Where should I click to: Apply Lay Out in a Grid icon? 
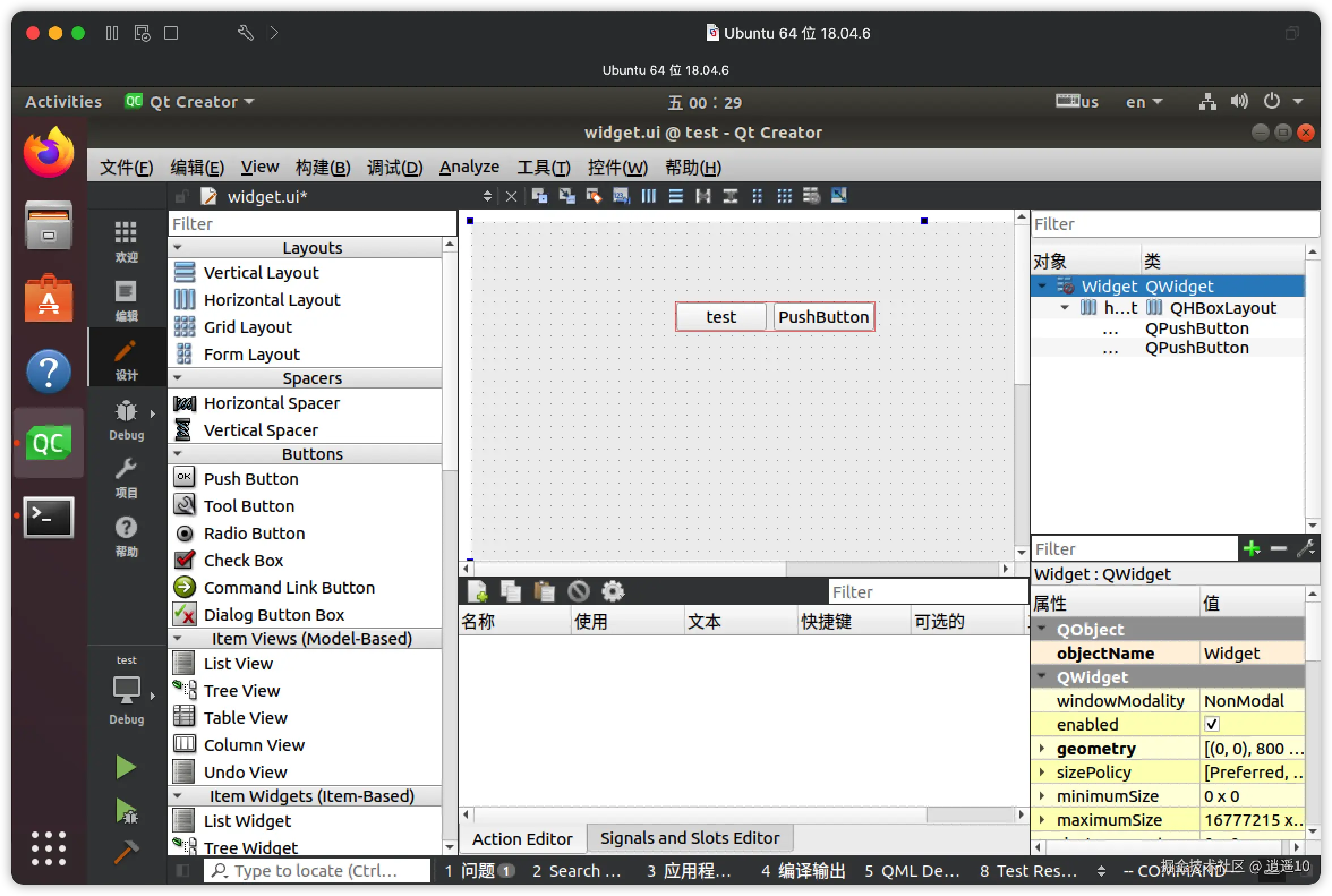click(x=784, y=196)
